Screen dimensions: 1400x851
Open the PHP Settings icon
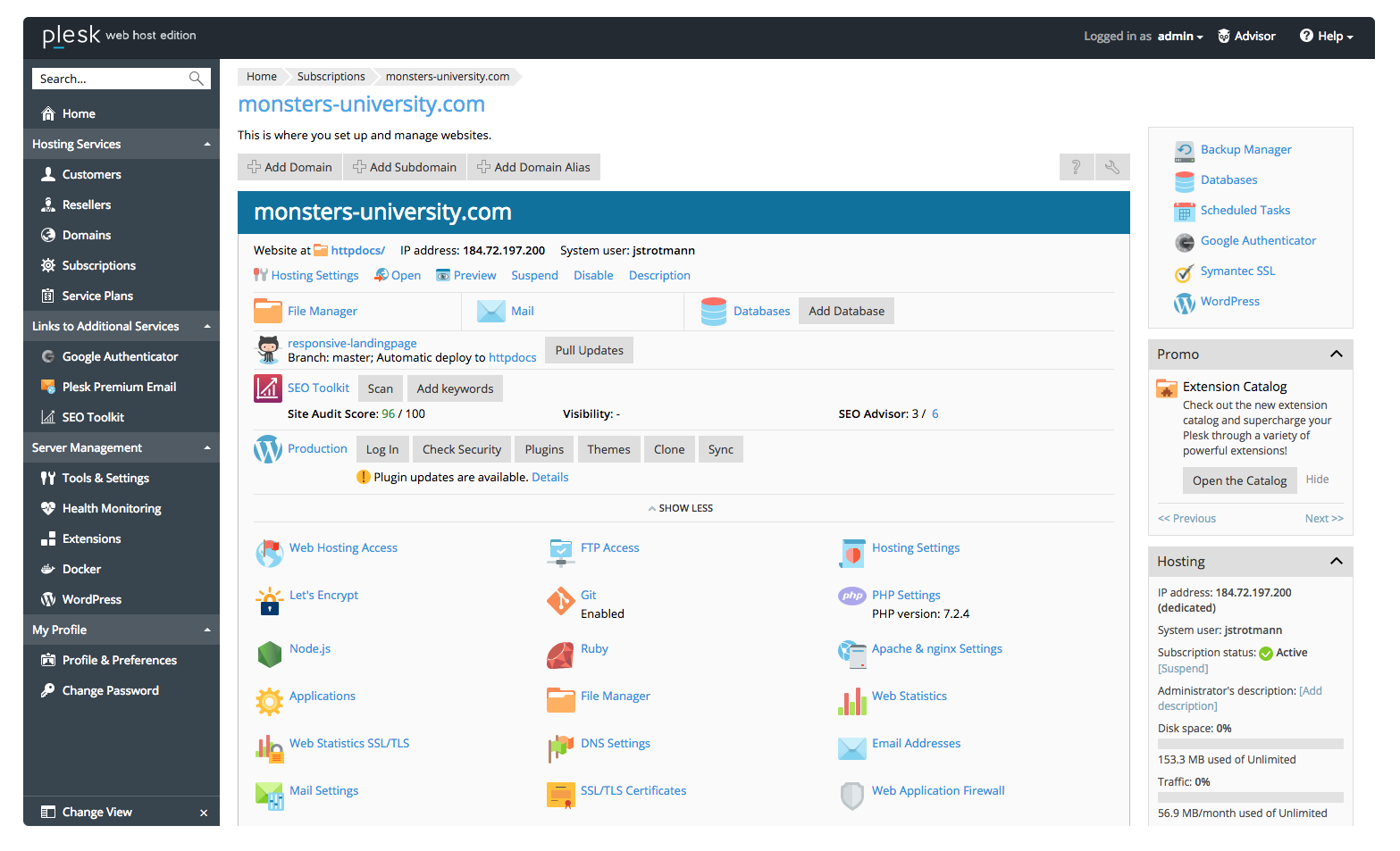(x=852, y=596)
